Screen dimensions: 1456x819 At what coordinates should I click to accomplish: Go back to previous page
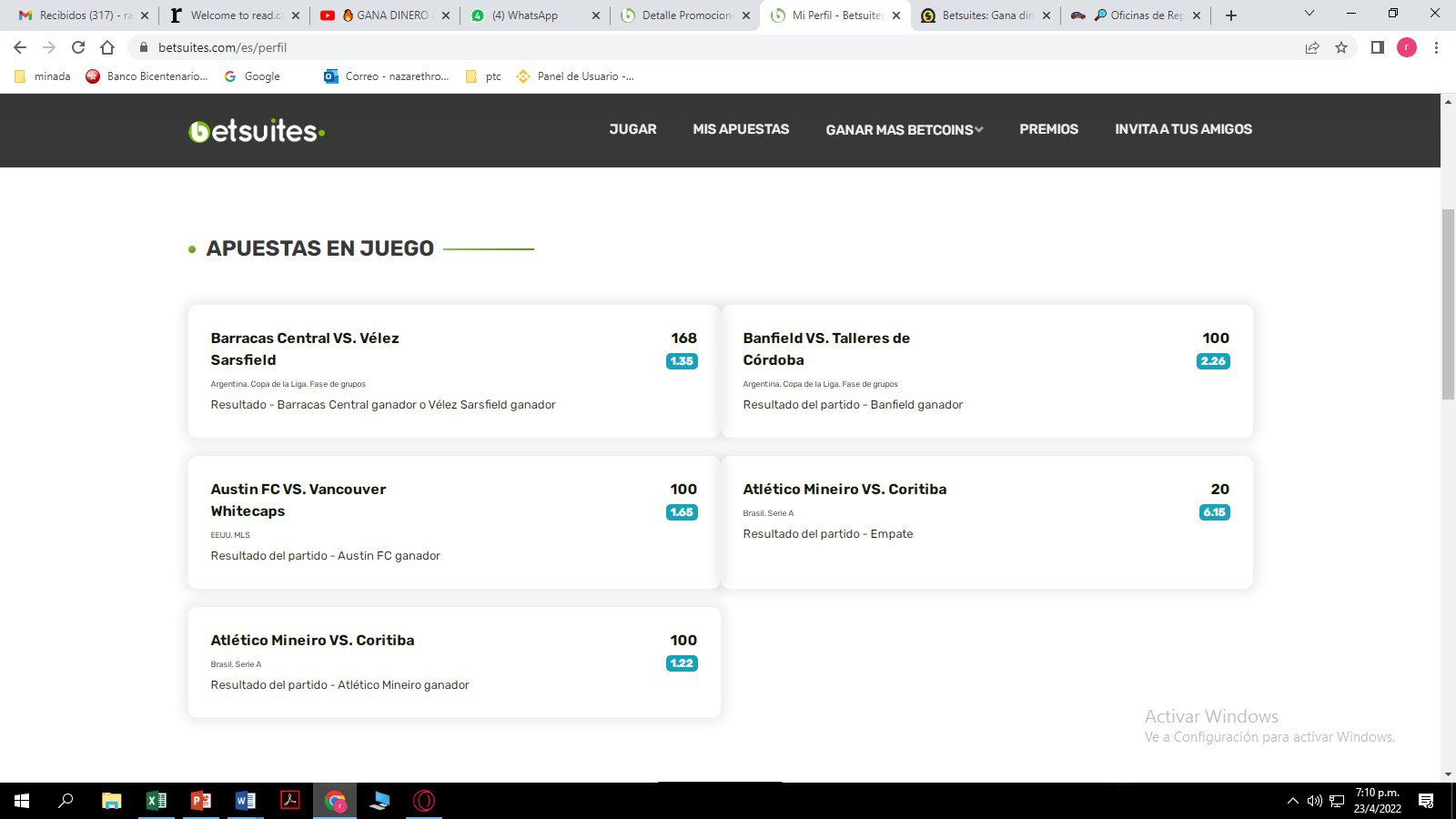[20, 47]
